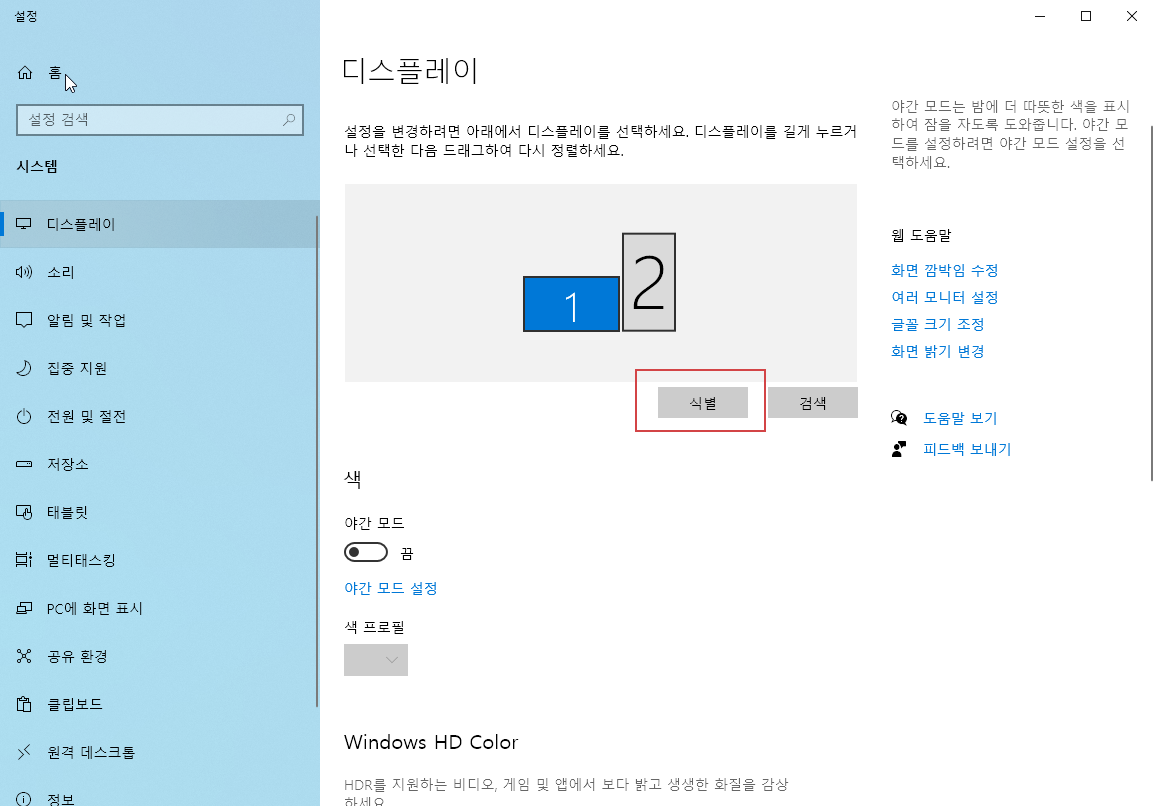Click the 시스템 section heading
This screenshot has width=1155, height=806.
tap(37, 167)
